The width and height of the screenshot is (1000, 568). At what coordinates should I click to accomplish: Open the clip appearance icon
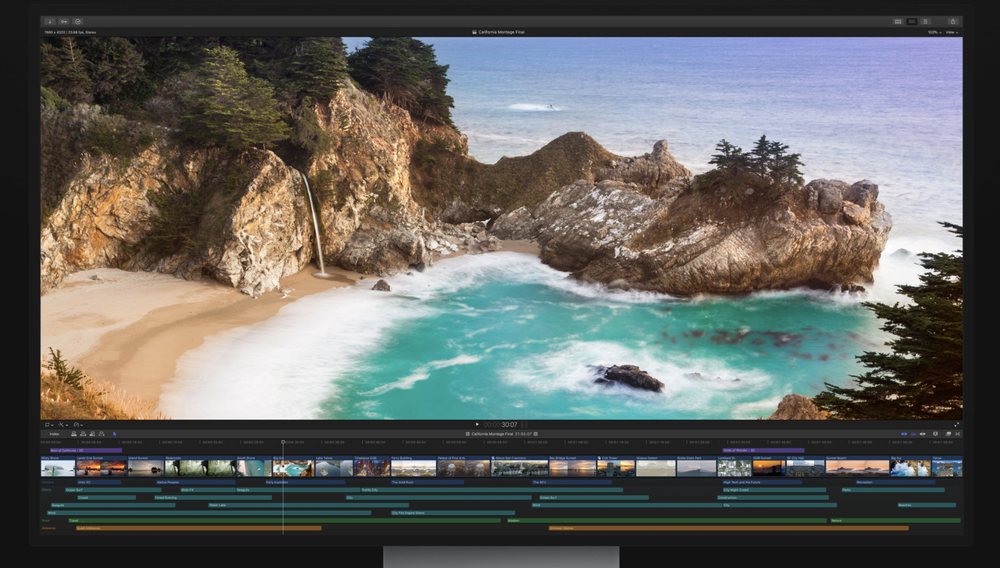948,433
